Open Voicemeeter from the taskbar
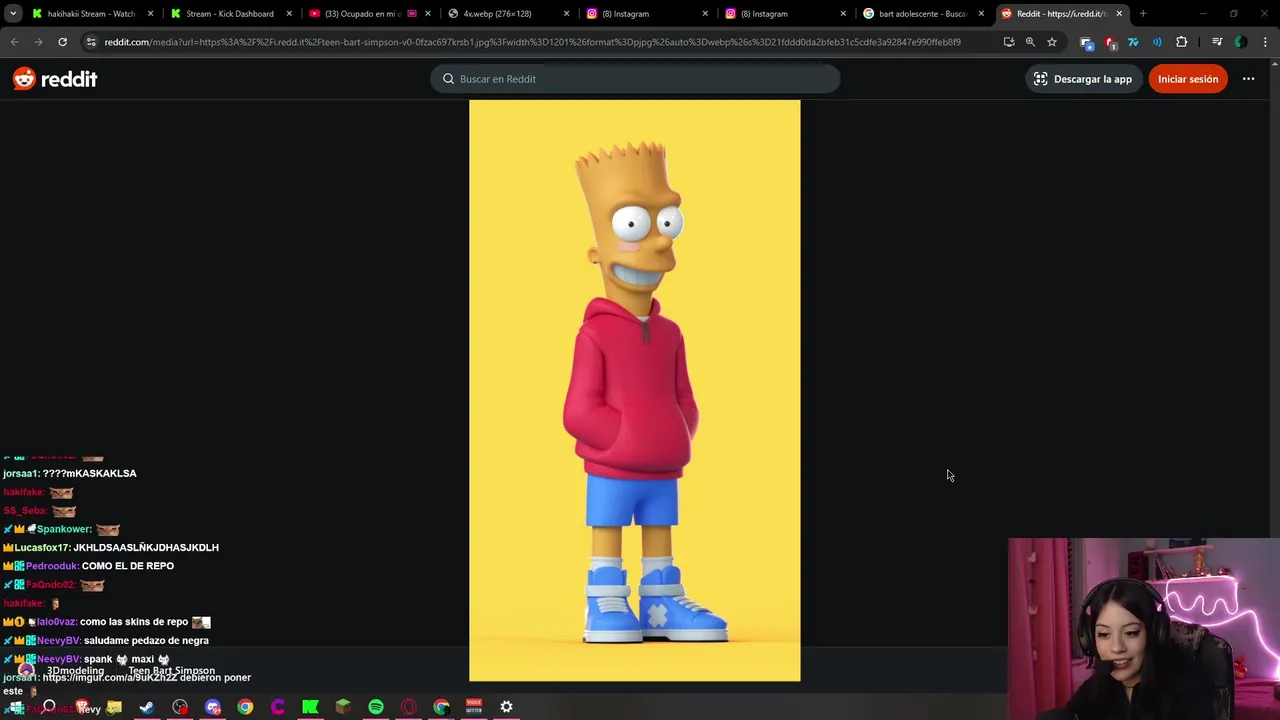1280x720 pixels. [x=474, y=707]
